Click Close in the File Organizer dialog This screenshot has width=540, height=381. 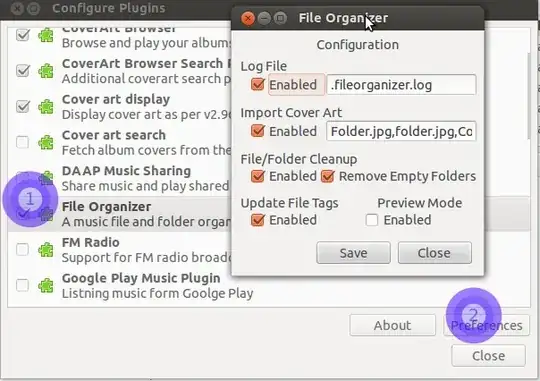coord(435,253)
